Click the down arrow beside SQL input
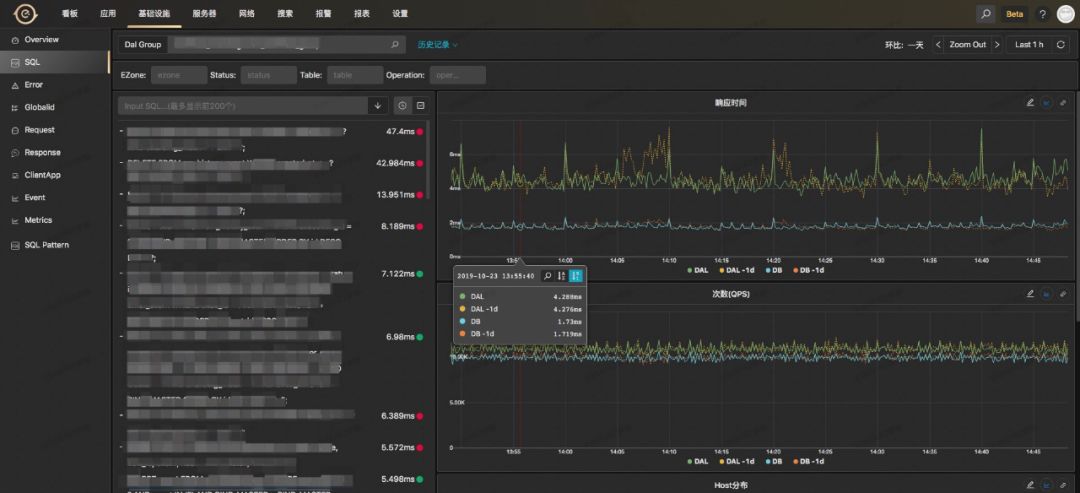1080x493 pixels. click(377, 105)
